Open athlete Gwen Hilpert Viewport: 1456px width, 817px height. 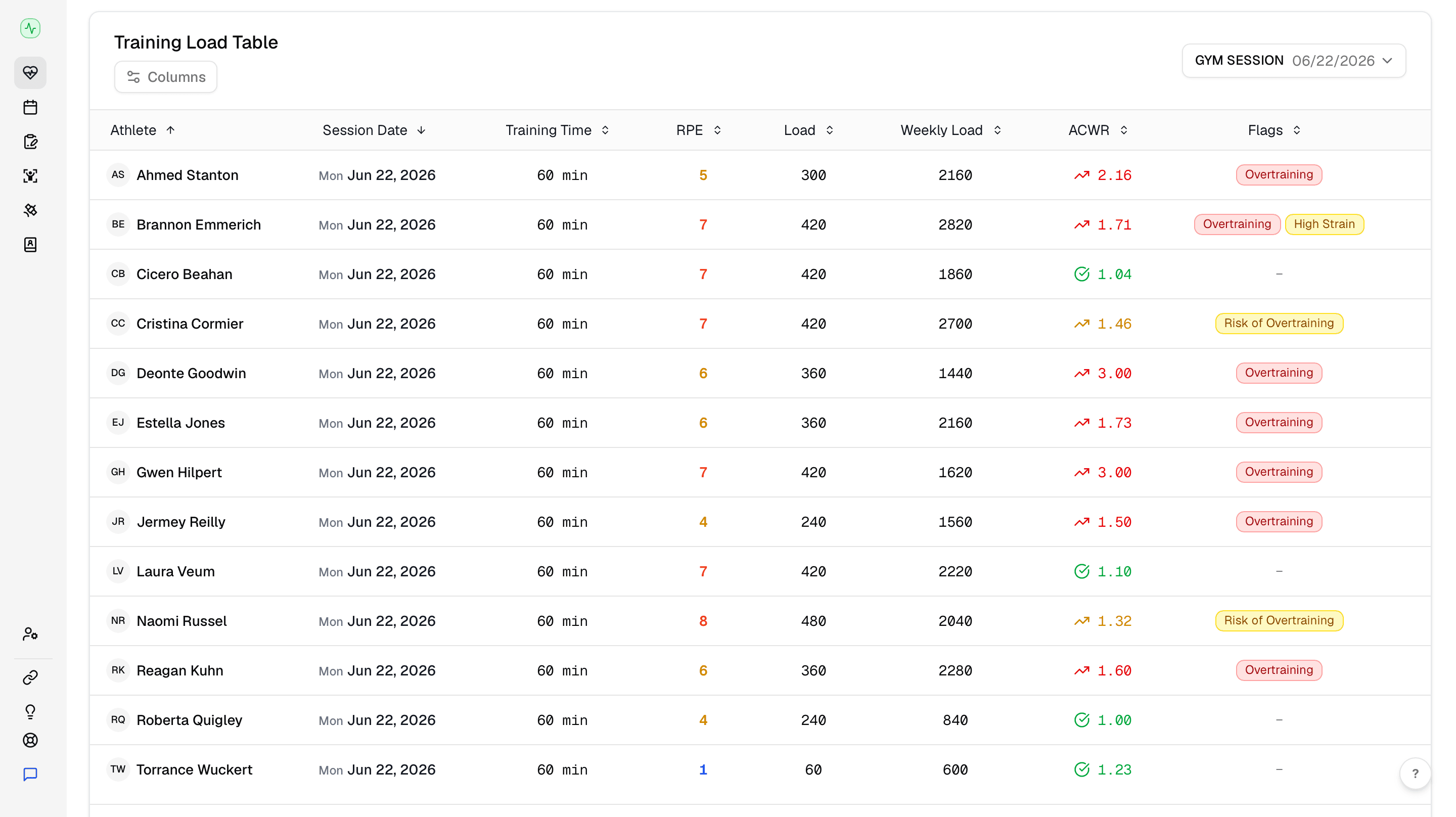coord(179,472)
